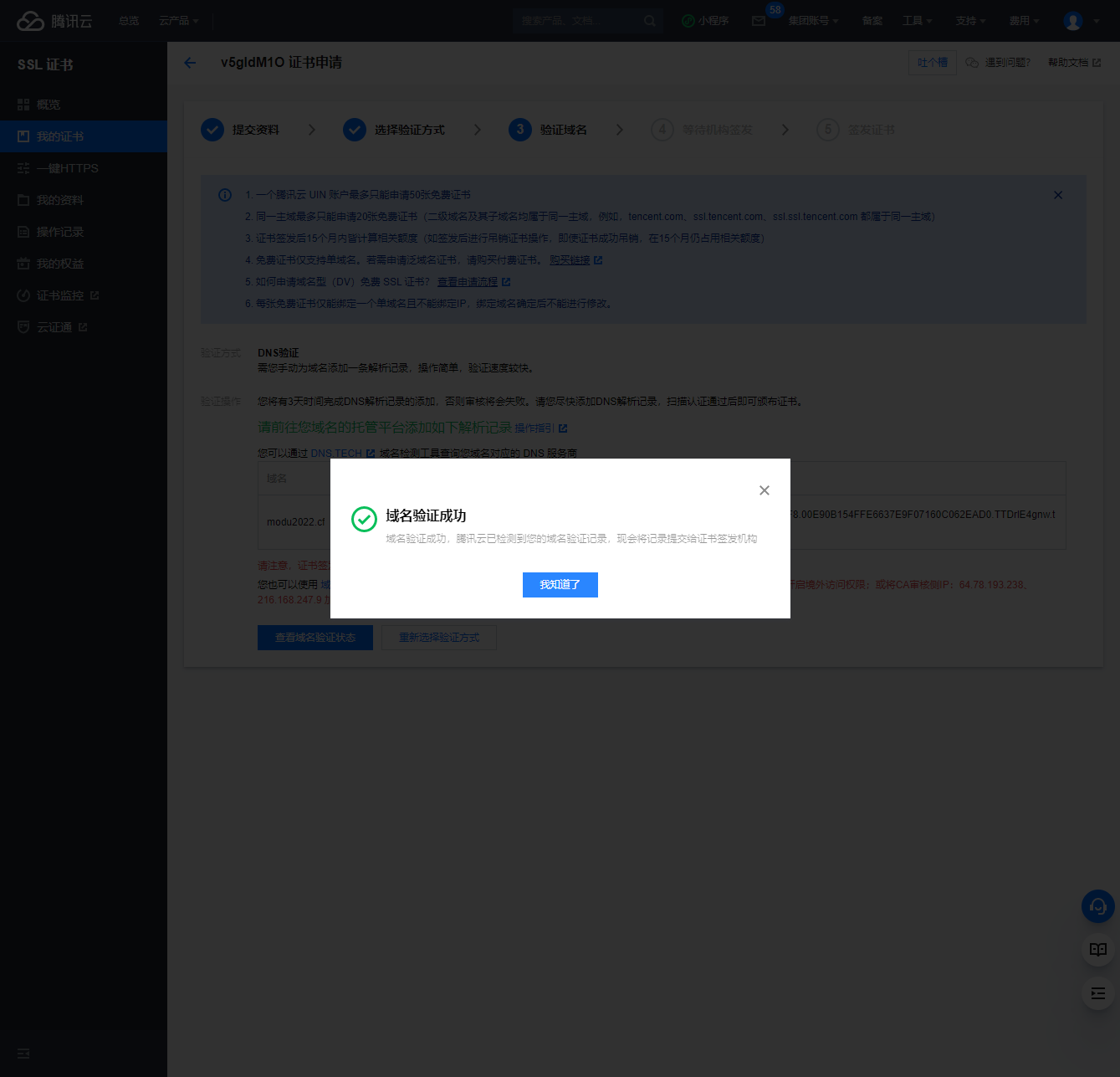The height and width of the screenshot is (1077, 1120).
Task: Click the 域名验证成功 dialog title
Action: click(x=426, y=515)
